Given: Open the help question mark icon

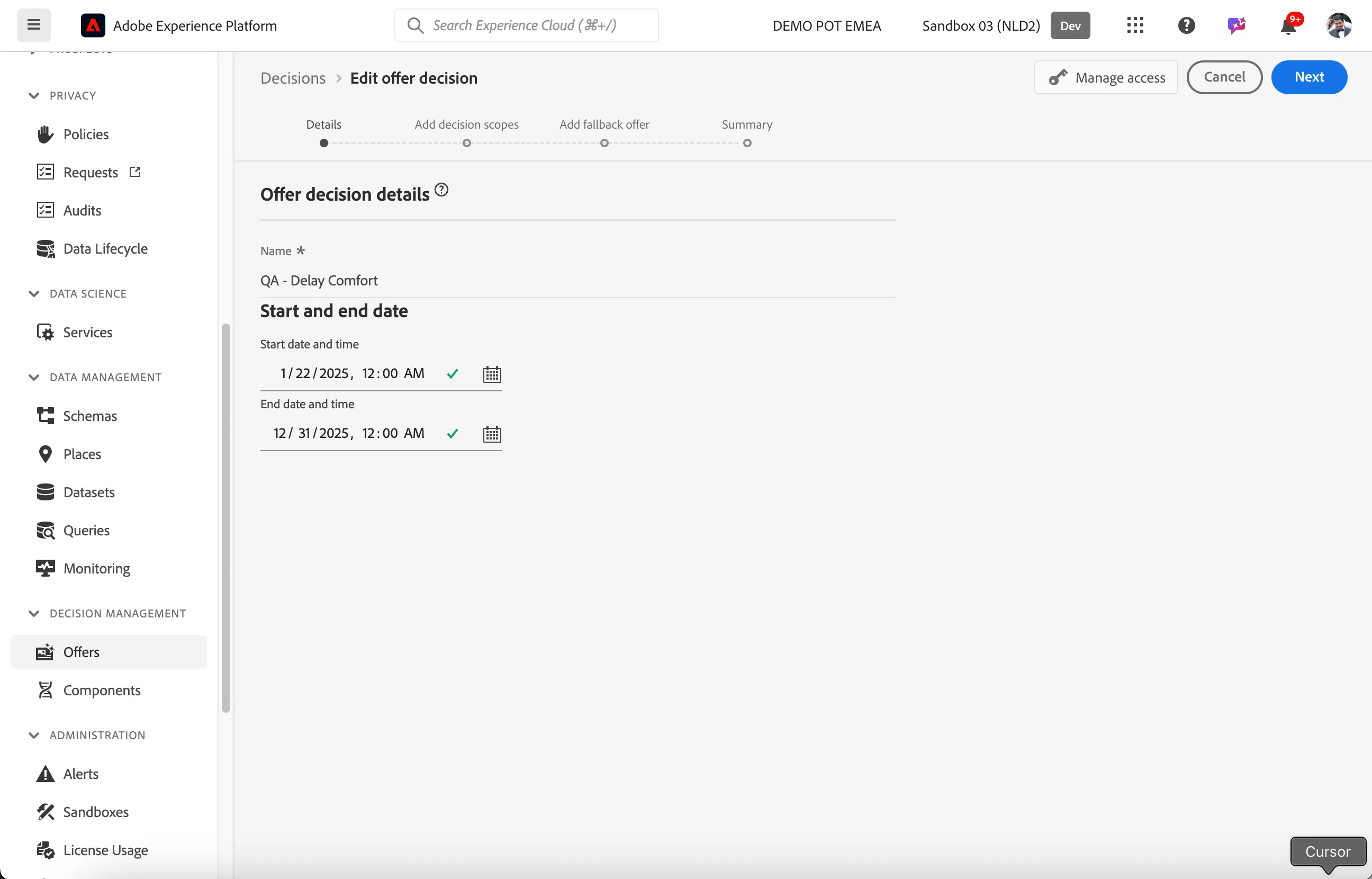Looking at the screenshot, I should 1186,25.
